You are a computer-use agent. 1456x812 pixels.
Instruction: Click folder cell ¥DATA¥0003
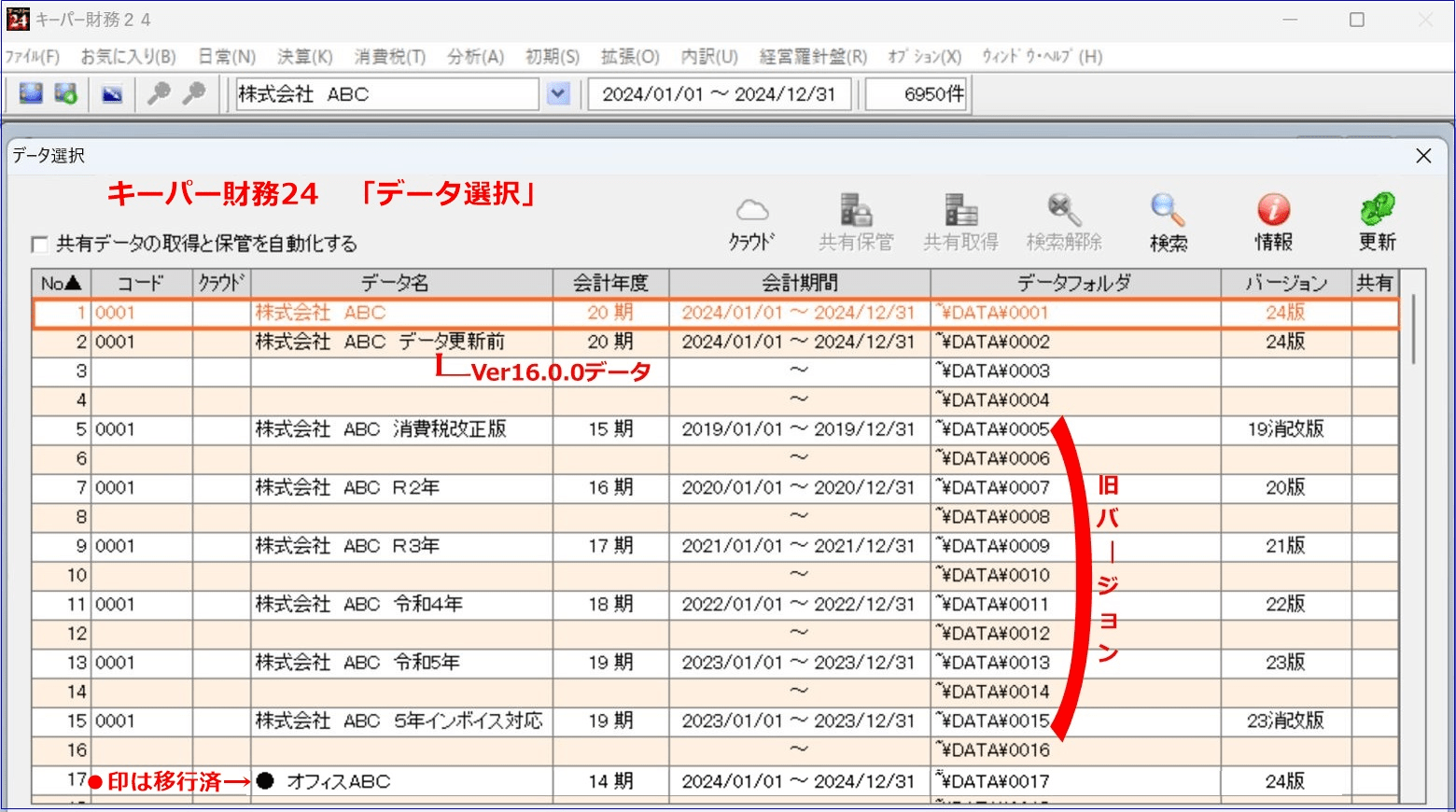pos(1075,371)
